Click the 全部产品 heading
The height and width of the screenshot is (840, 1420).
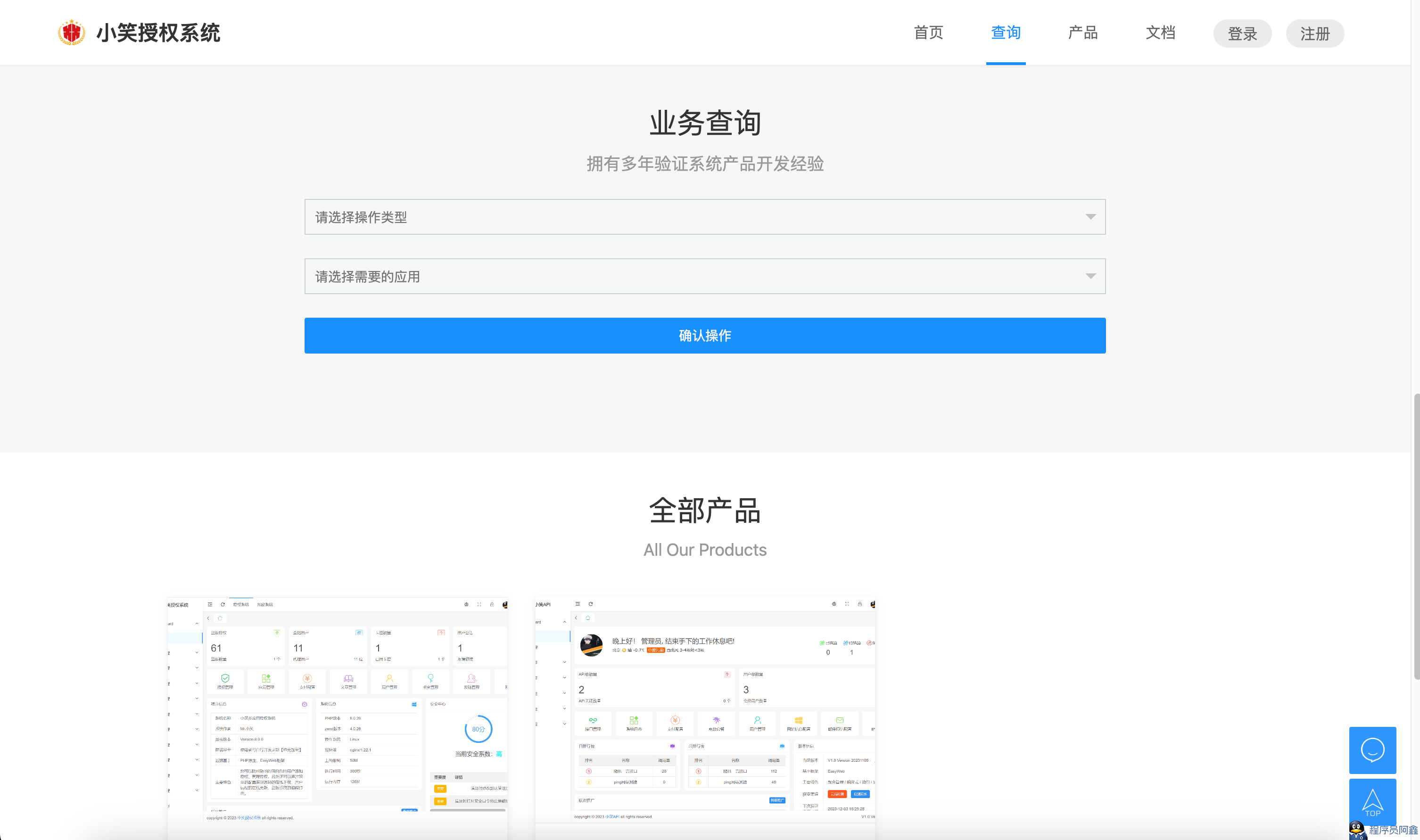tap(705, 511)
